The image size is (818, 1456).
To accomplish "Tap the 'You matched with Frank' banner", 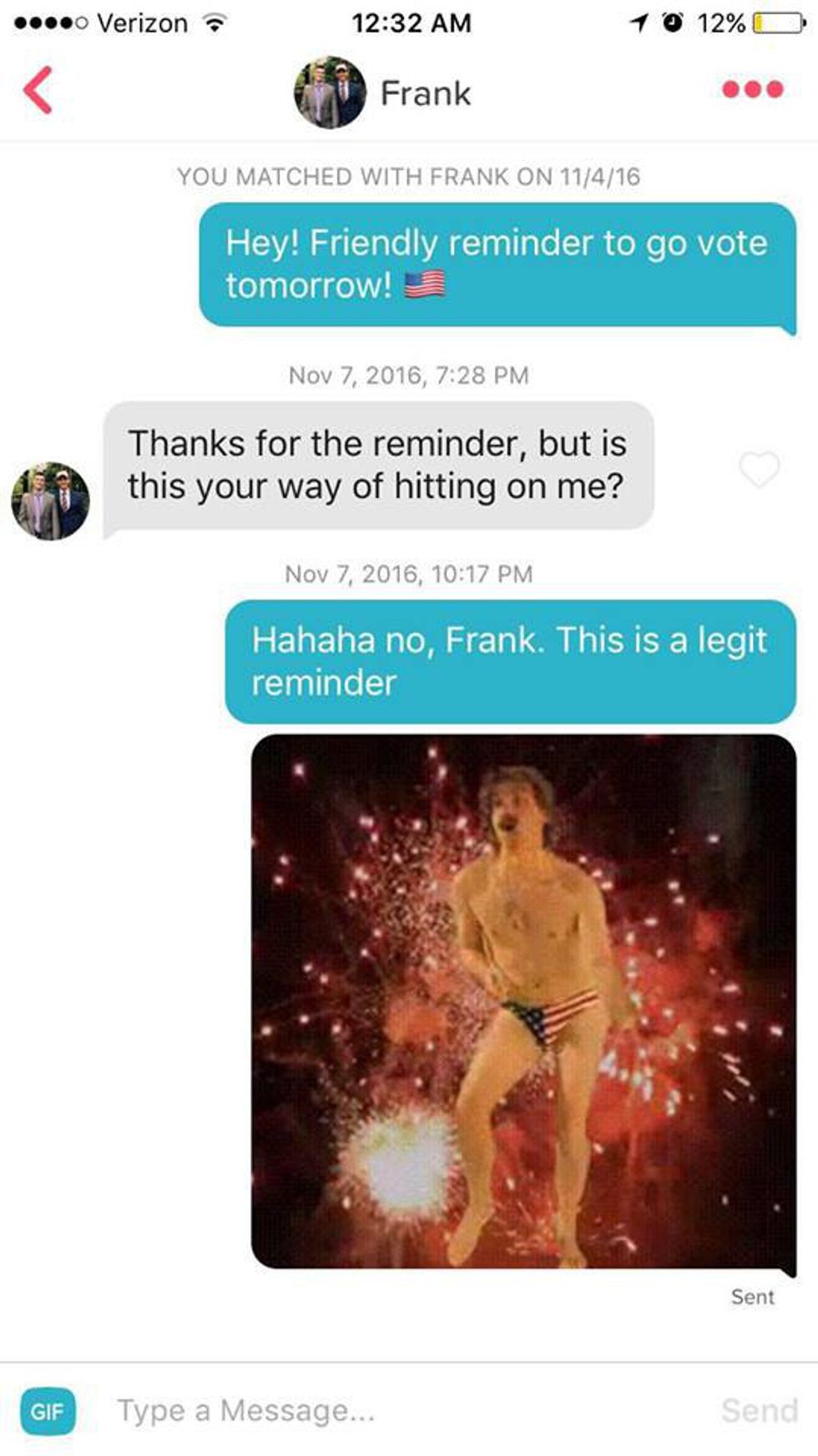I will pos(408,177).
